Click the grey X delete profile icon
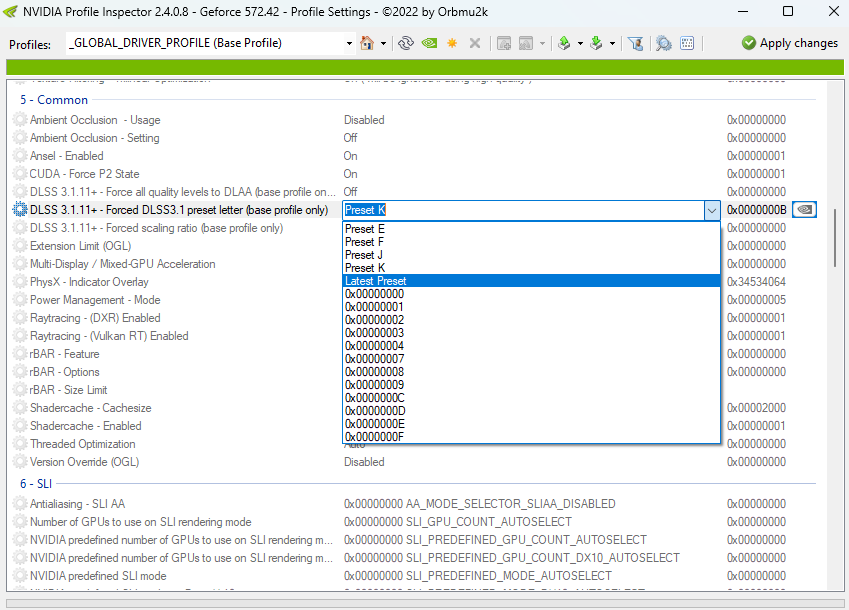Screen dimensions: 849x610 (x=475, y=43)
